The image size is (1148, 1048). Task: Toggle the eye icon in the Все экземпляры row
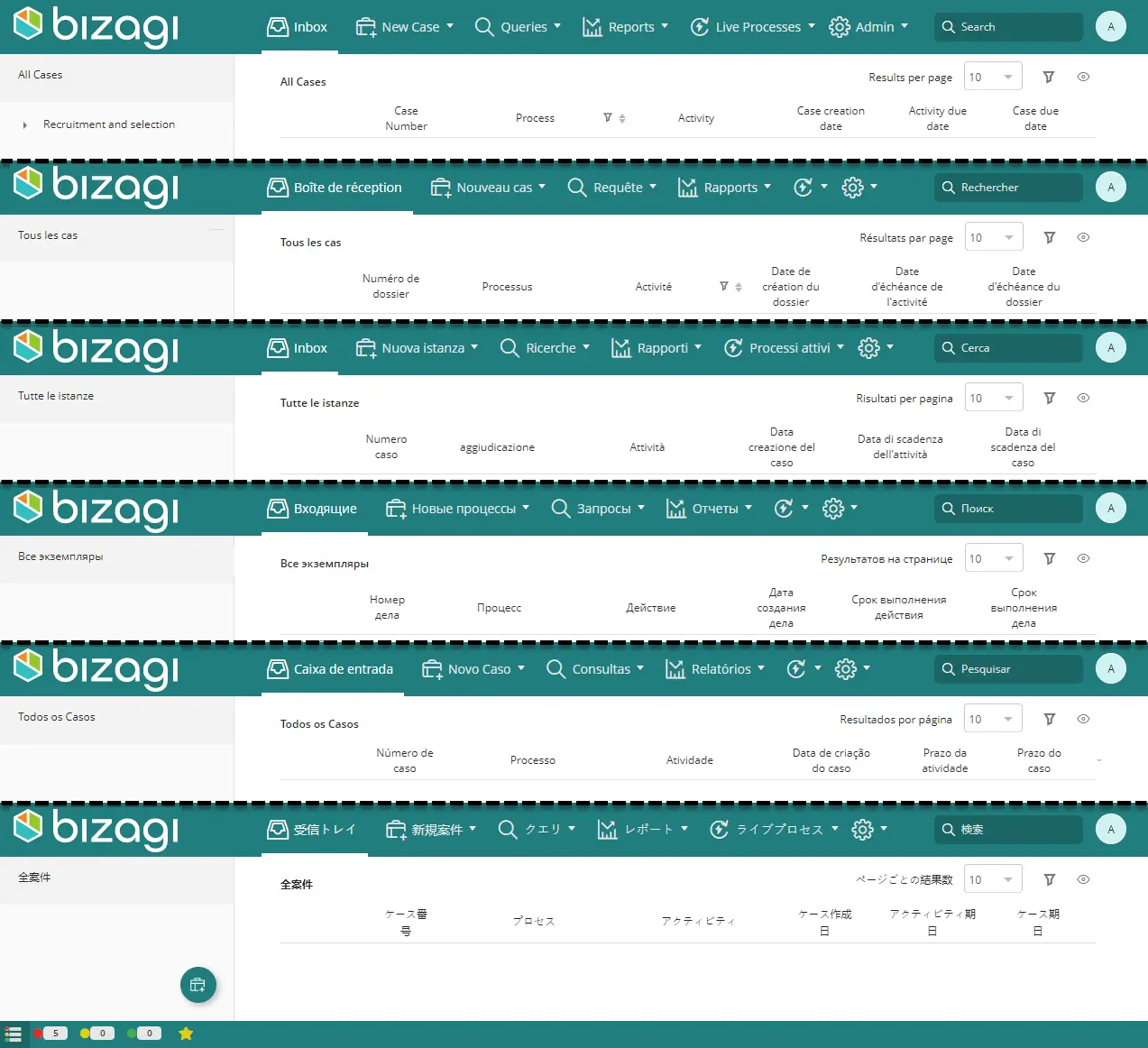click(1084, 558)
